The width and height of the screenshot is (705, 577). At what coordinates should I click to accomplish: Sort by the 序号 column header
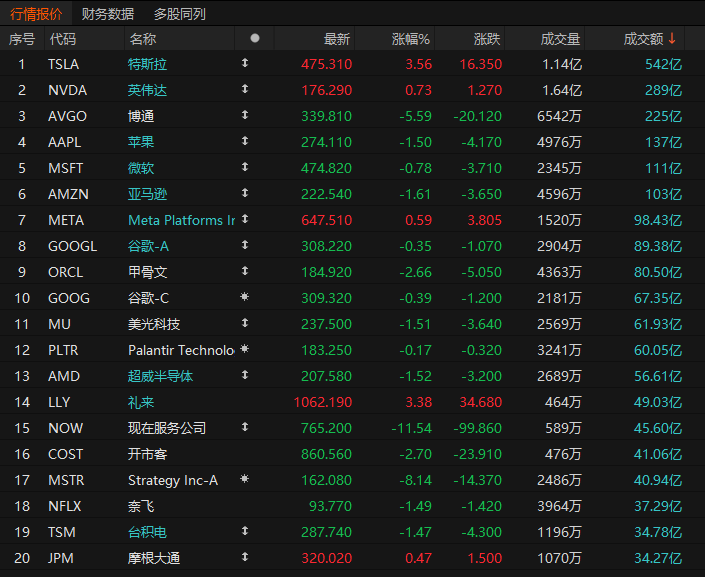pyautogui.click(x=22, y=39)
